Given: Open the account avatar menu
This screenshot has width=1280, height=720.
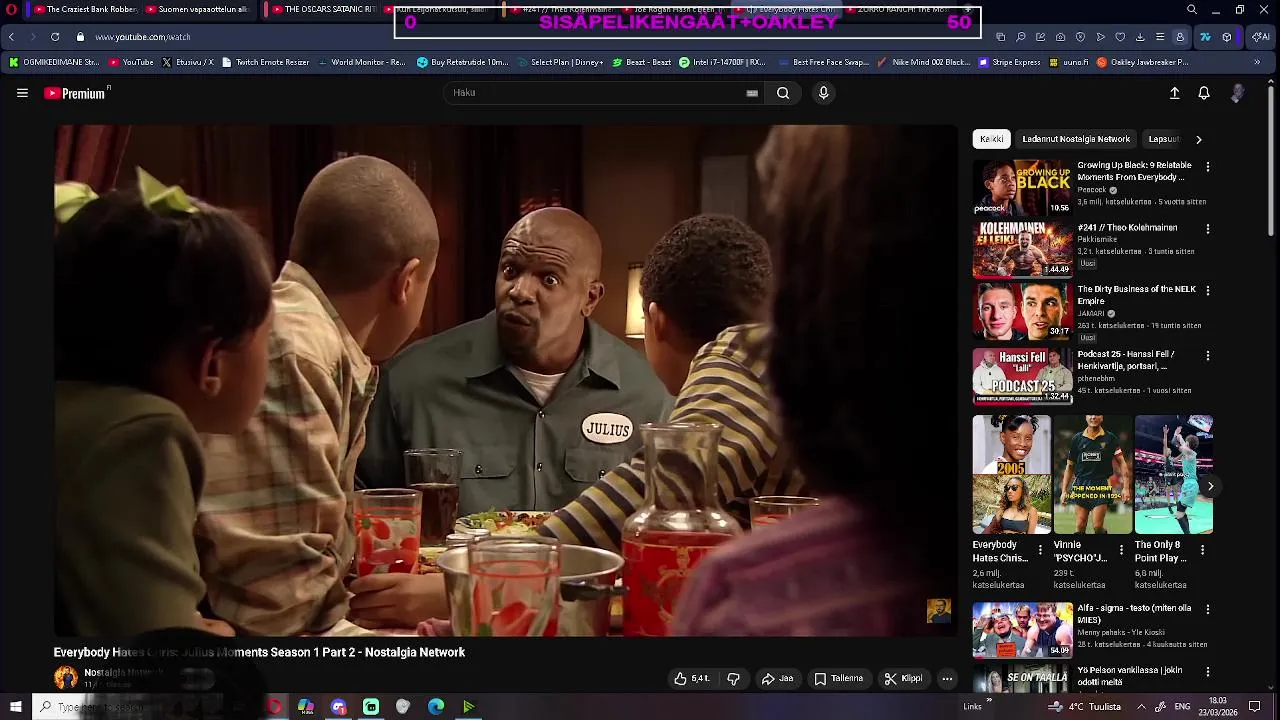Looking at the screenshot, I should 1237,93.
